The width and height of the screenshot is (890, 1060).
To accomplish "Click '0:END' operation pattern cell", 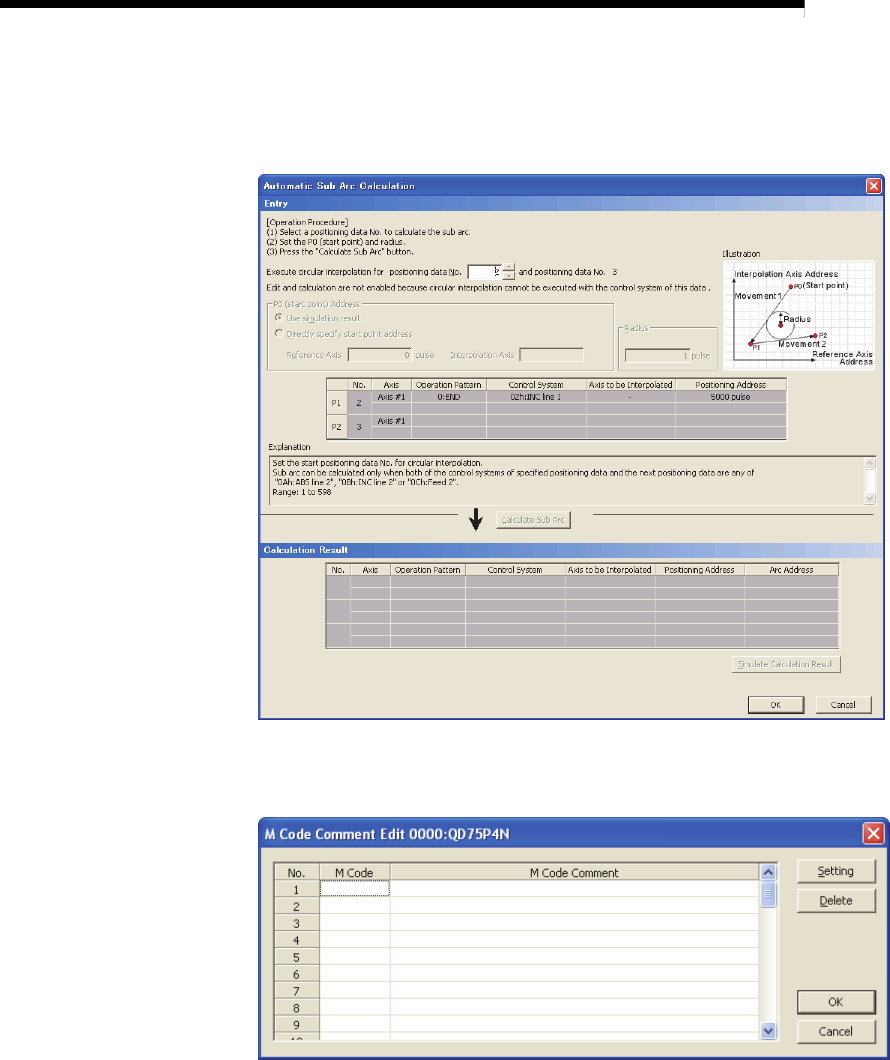I will coord(449,398).
